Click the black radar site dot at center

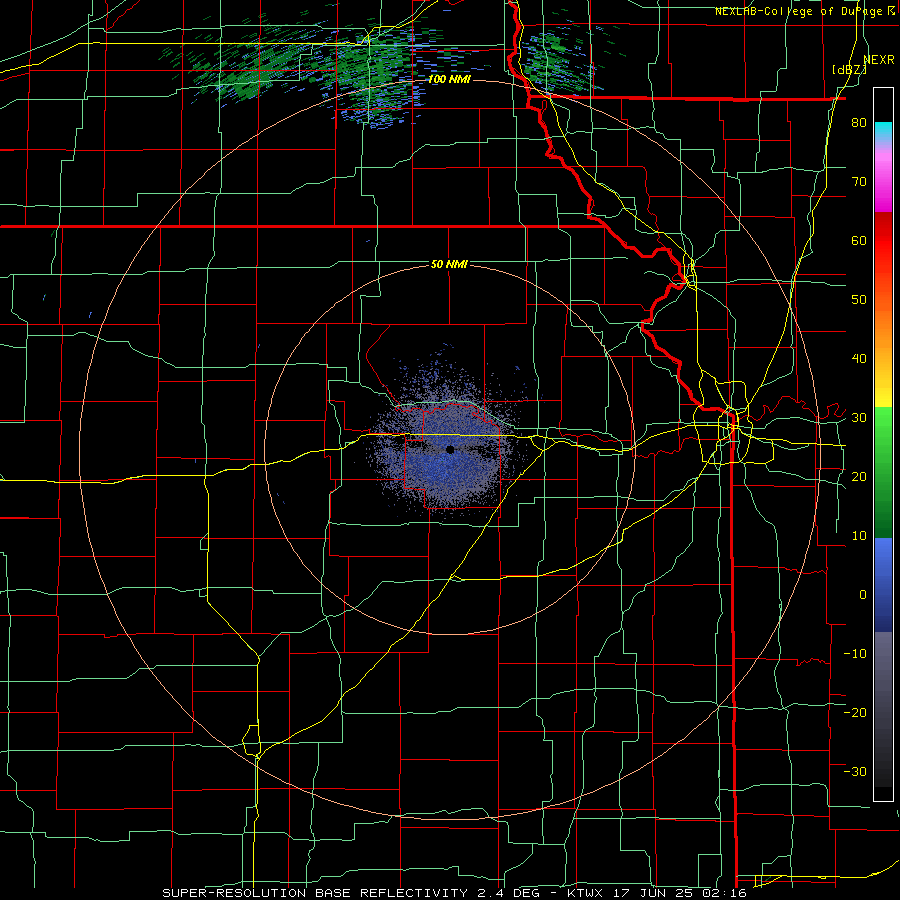click(x=450, y=449)
